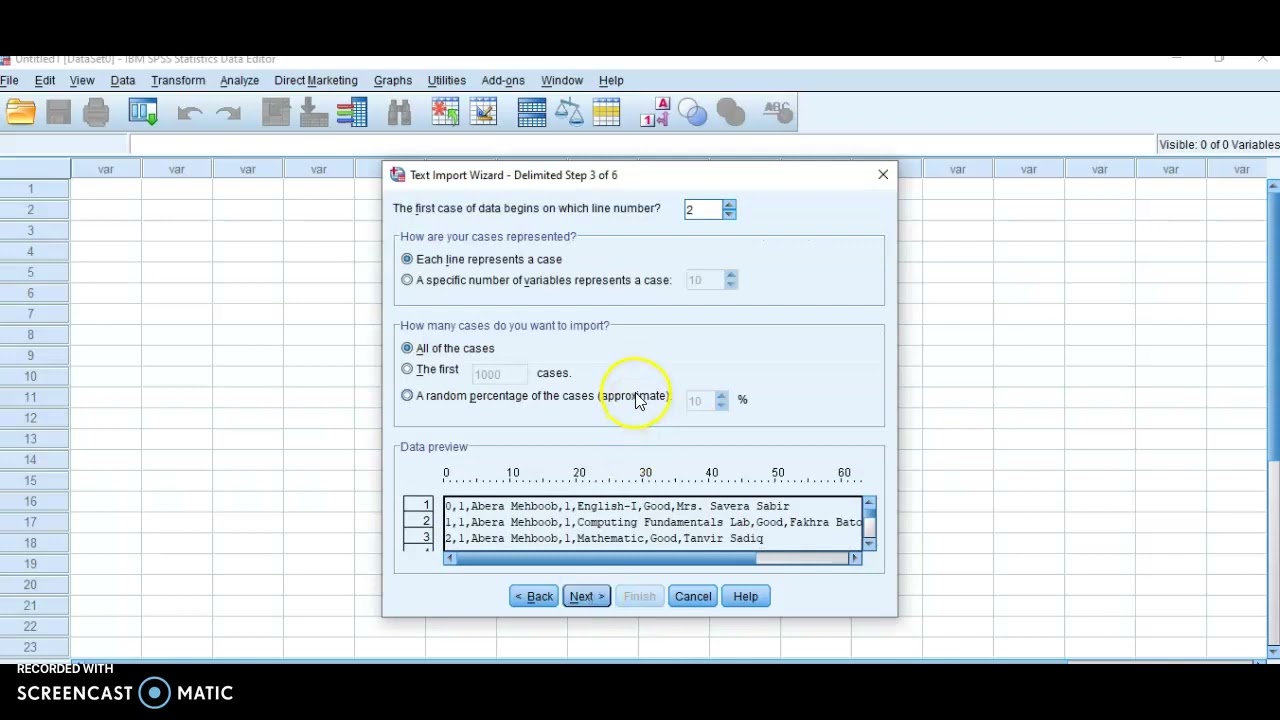Click the Back button in wizard
1280x720 pixels.
coord(534,596)
